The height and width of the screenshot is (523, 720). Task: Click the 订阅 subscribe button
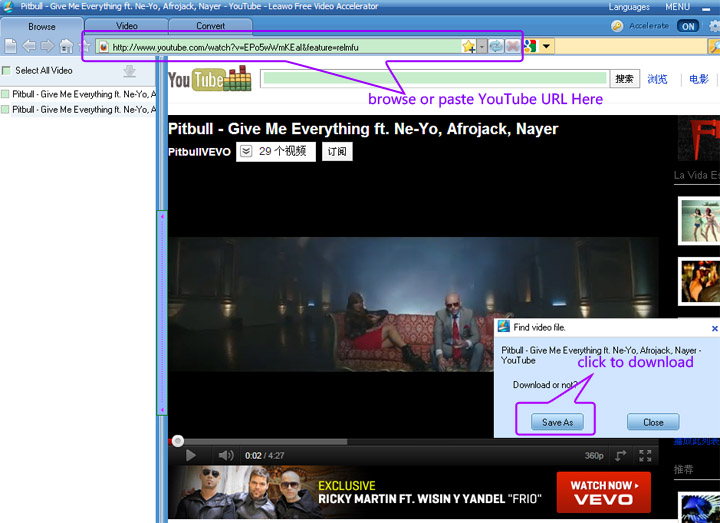[x=337, y=152]
